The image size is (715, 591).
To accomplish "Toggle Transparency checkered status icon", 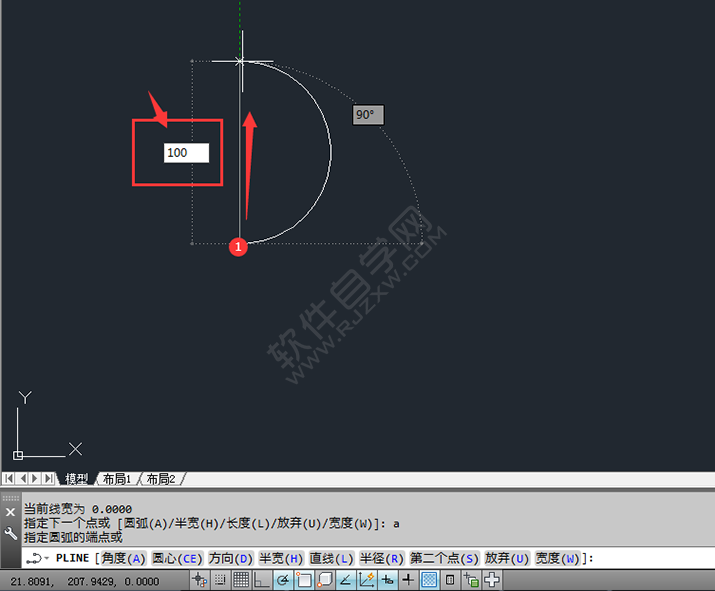I will pyautogui.click(x=429, y=580).
